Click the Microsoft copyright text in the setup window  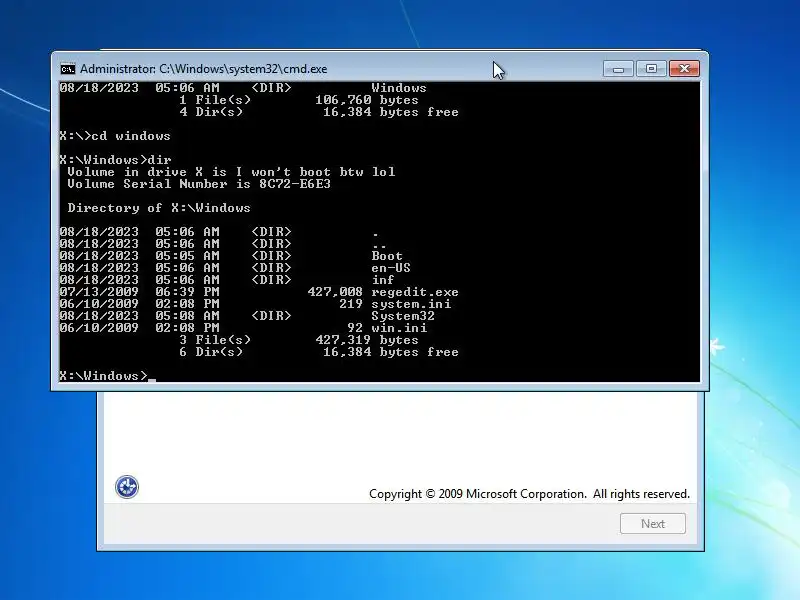click(x=529, y=494)
